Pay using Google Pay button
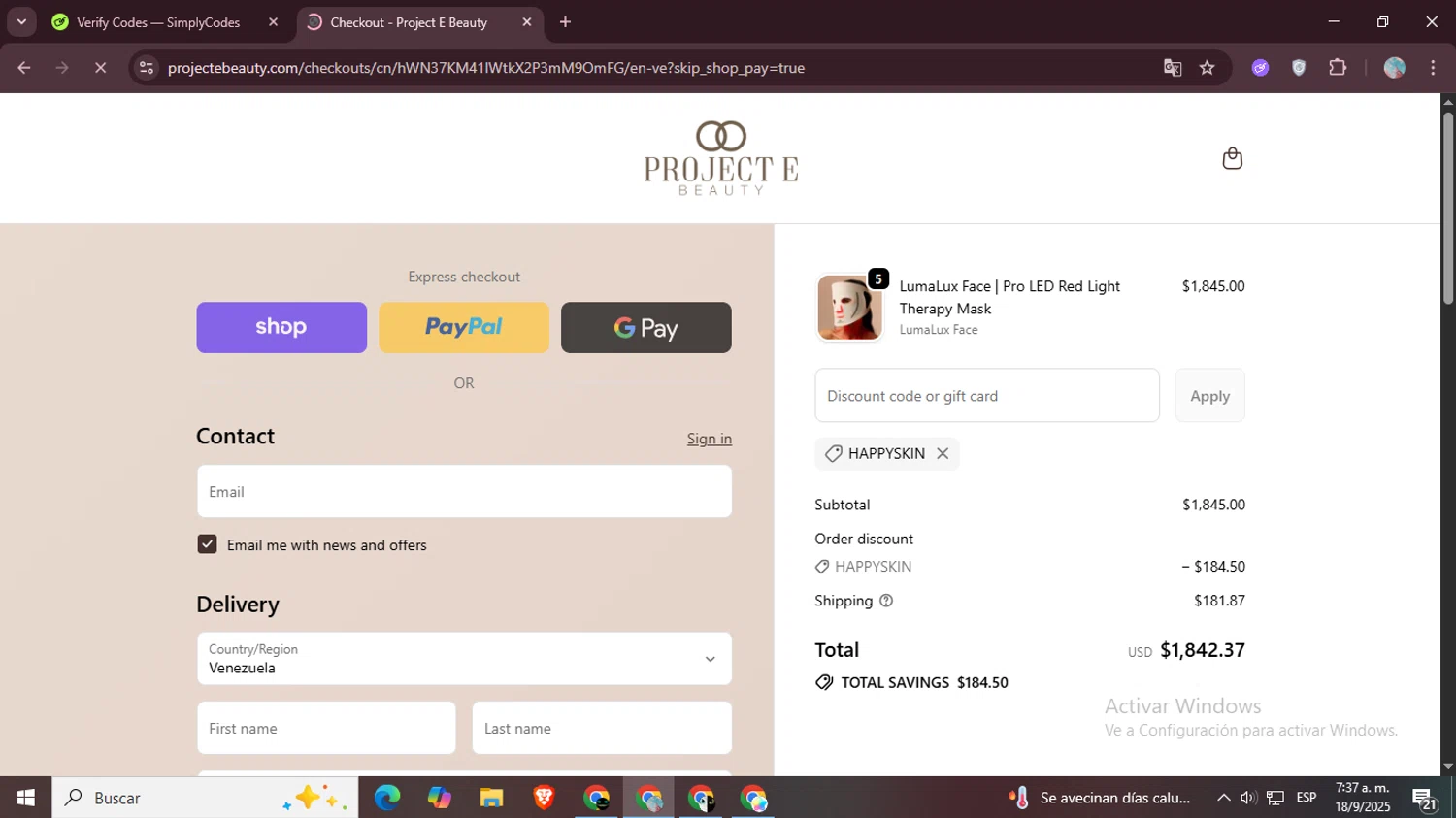This screenshot has height=818, width=1456. click(x=646, y=327)
